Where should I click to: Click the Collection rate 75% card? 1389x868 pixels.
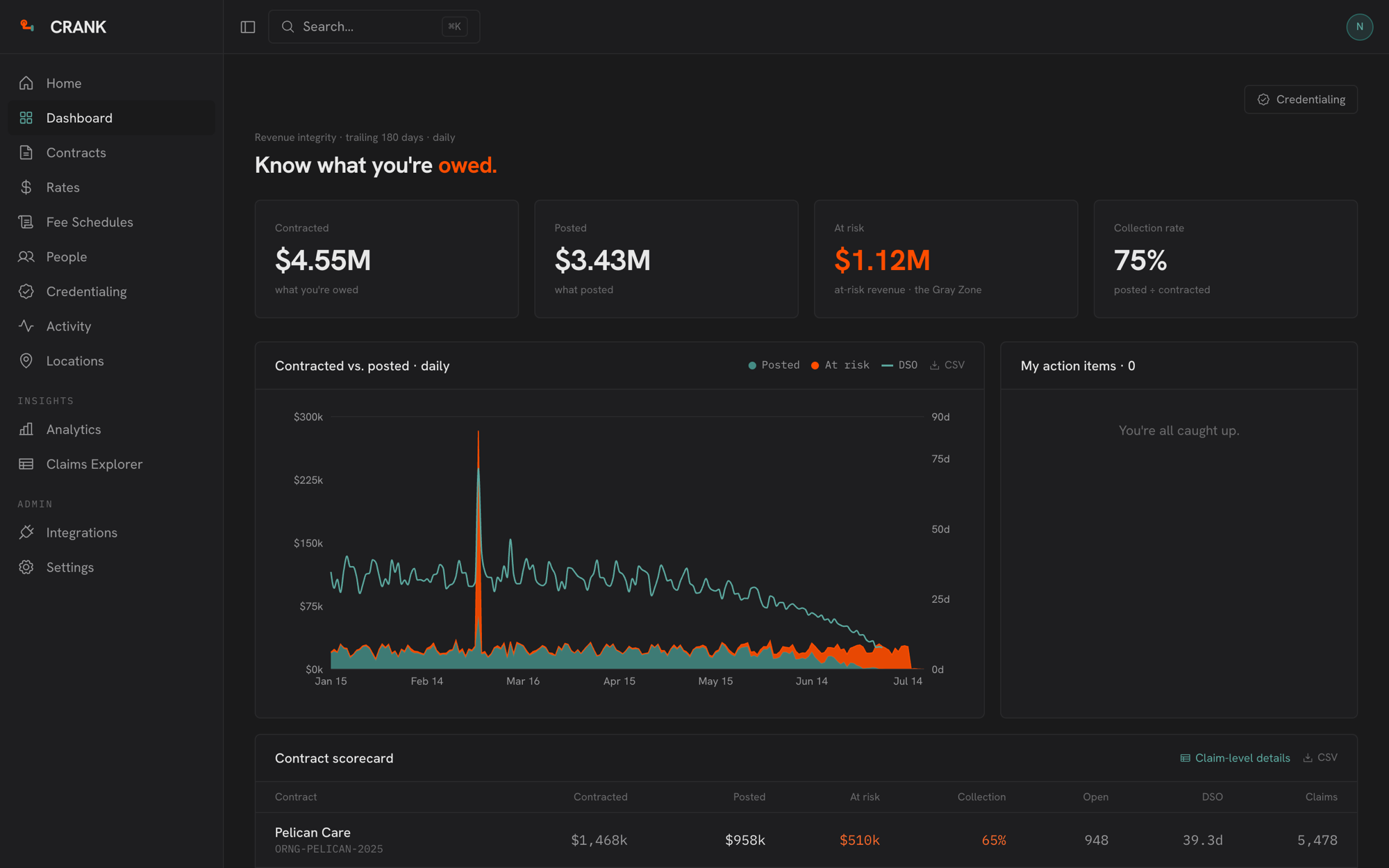tap(1226, 259)
